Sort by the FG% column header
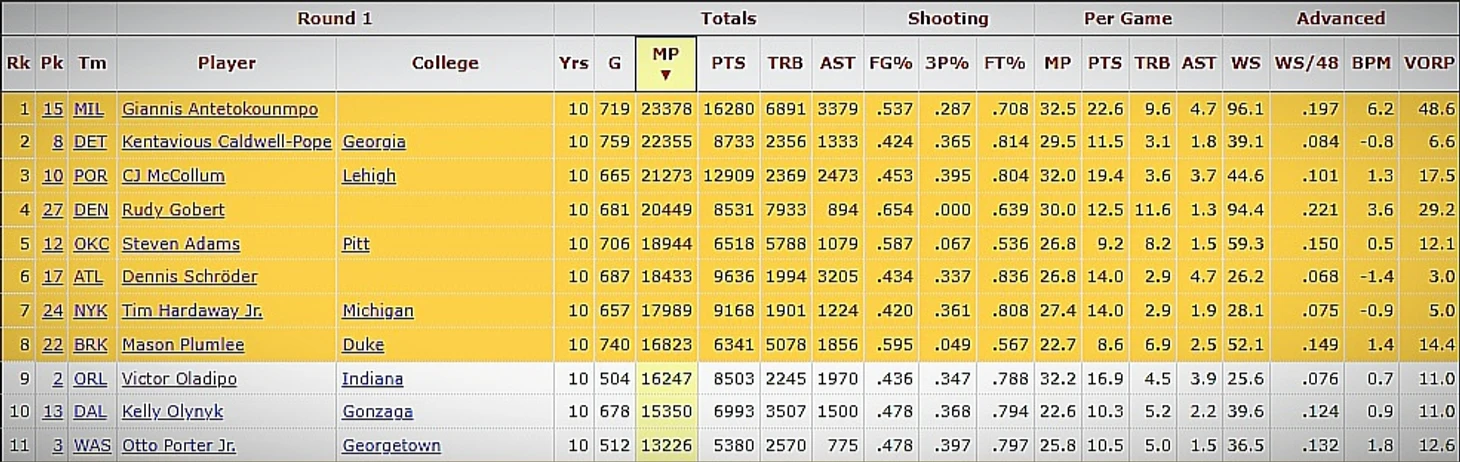This screenshot has height=462, width=1460. tap(891, 63)
